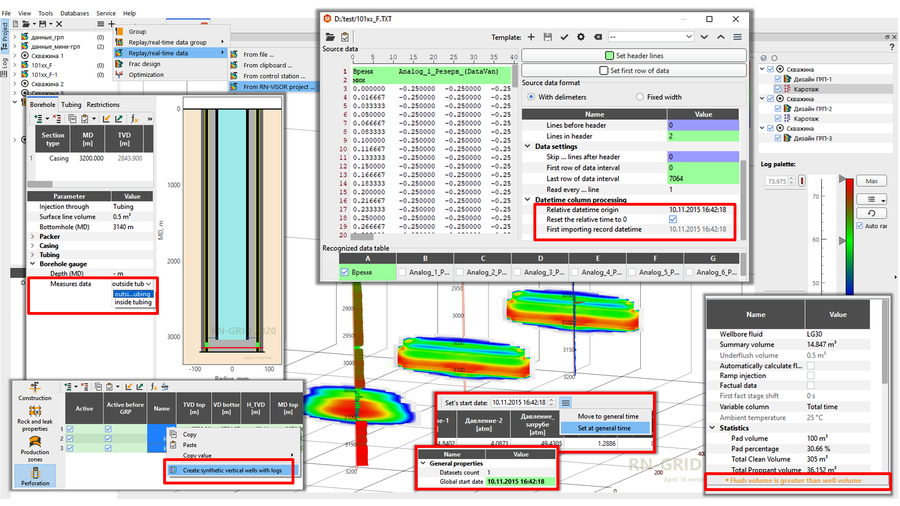Click the add template plus icon
Screen dimensions: 900x506
click(531, 37)
